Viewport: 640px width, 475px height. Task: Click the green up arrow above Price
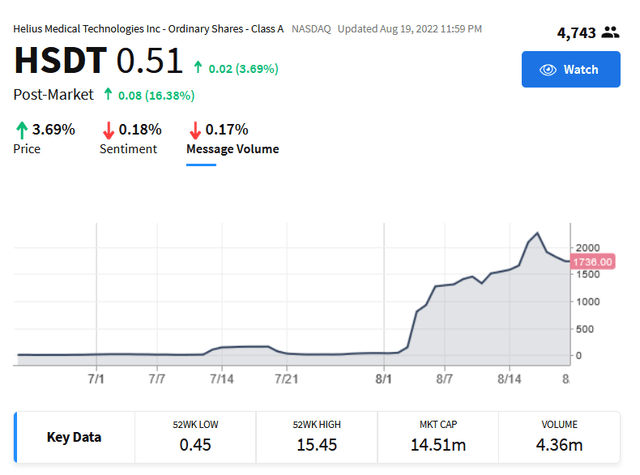(x=22, y=130)
